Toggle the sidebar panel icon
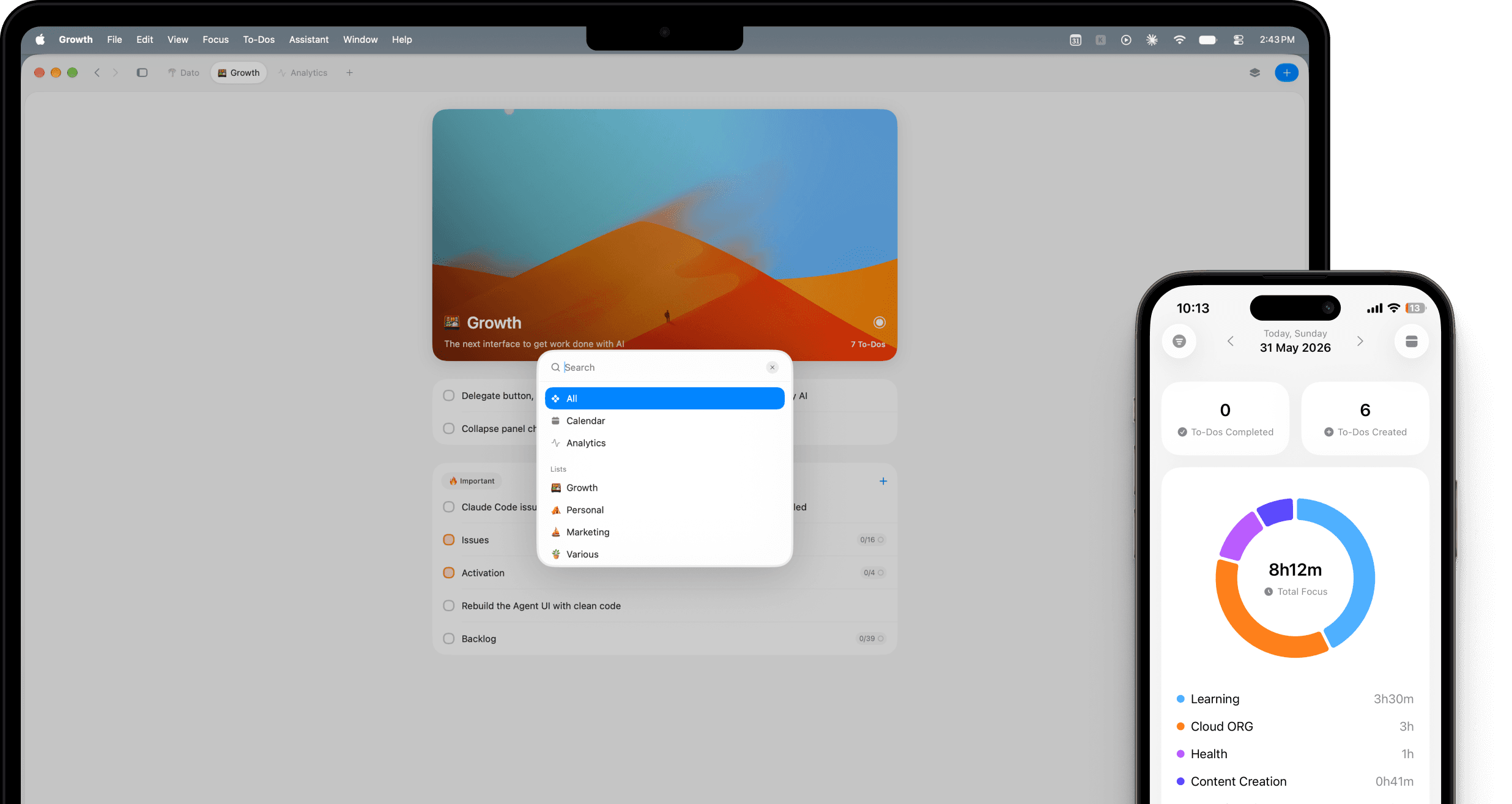 coord(142,72)
